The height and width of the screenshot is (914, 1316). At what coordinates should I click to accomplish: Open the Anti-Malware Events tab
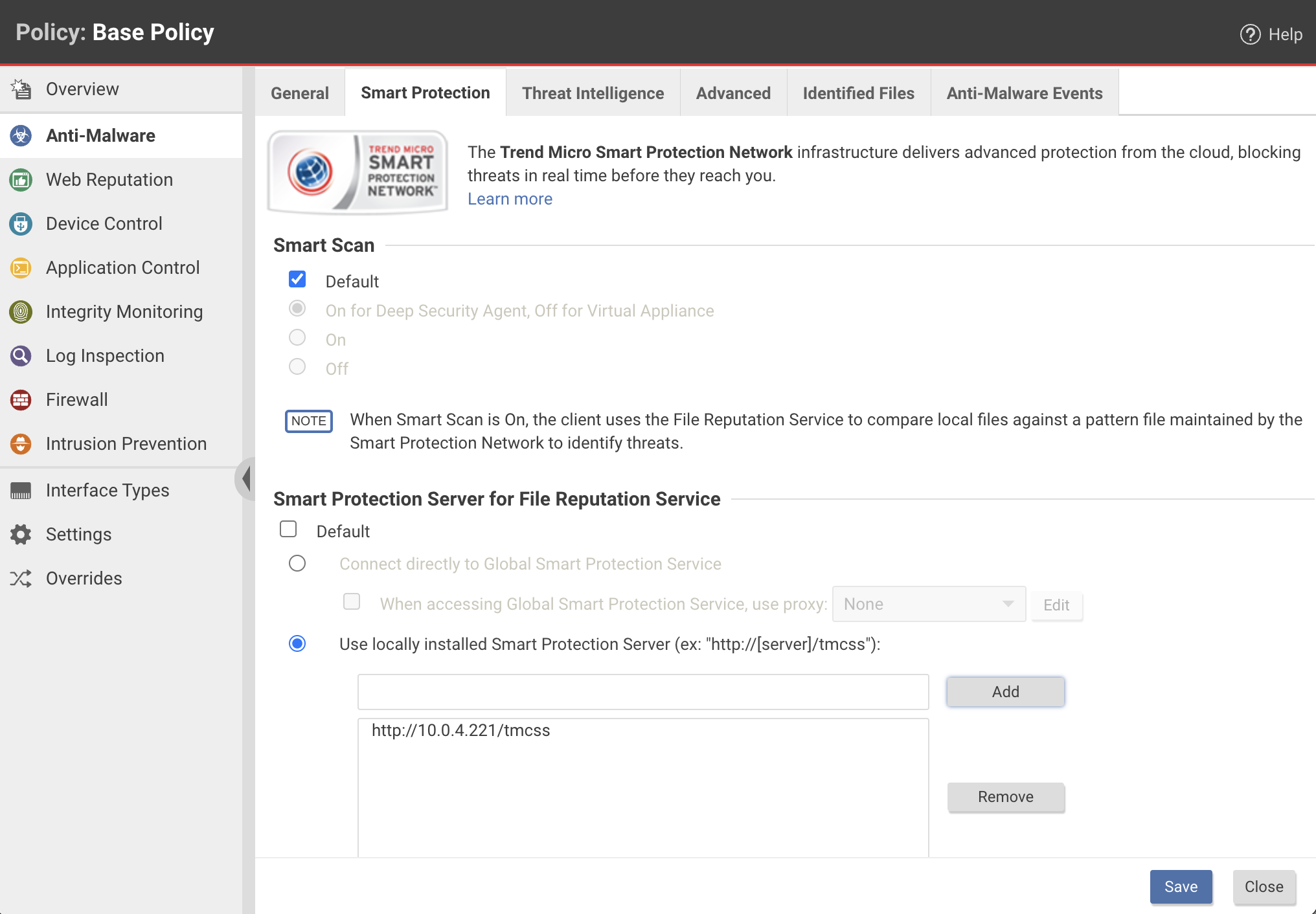(x=1025, y=93)
